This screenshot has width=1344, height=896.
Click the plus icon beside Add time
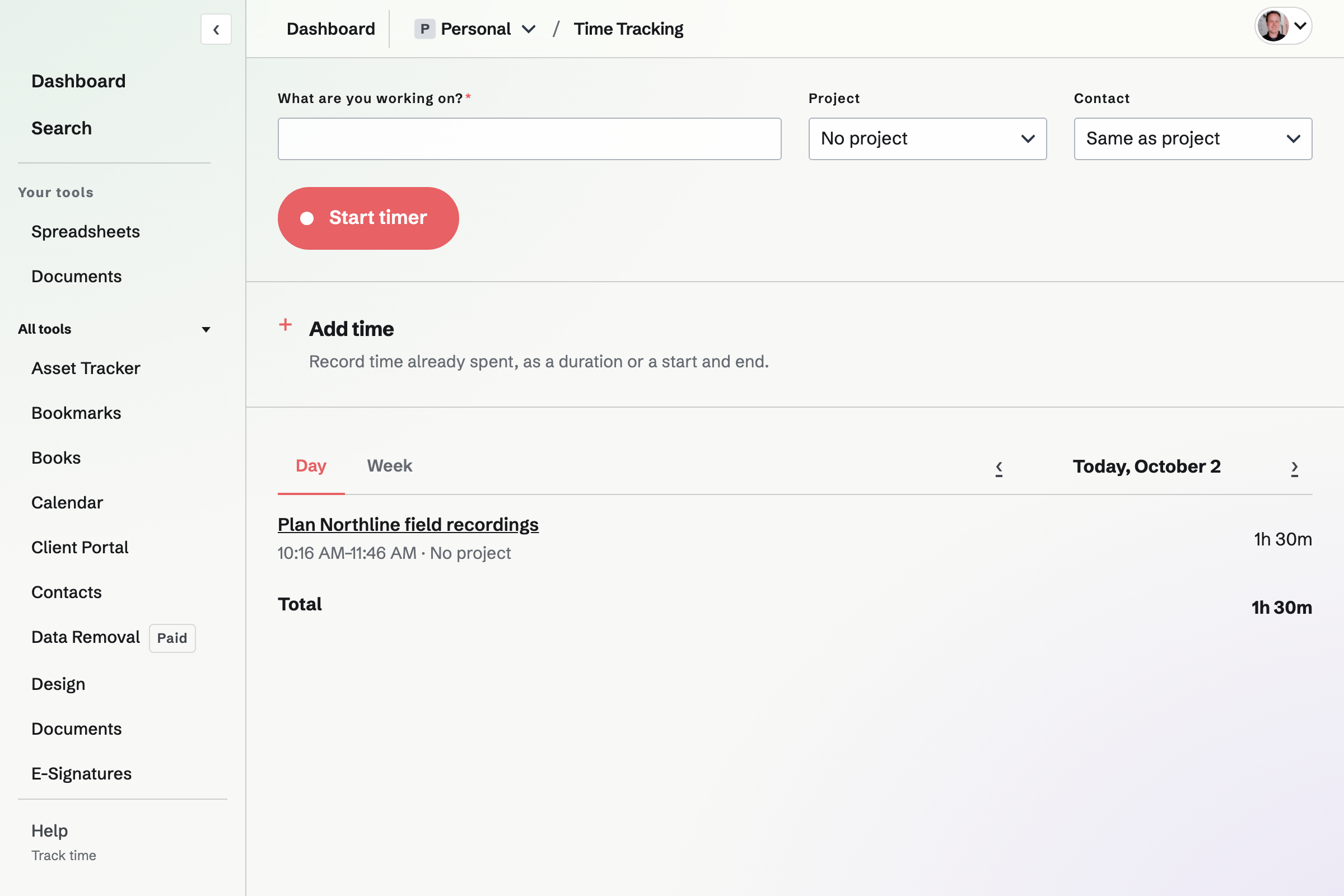285,325
